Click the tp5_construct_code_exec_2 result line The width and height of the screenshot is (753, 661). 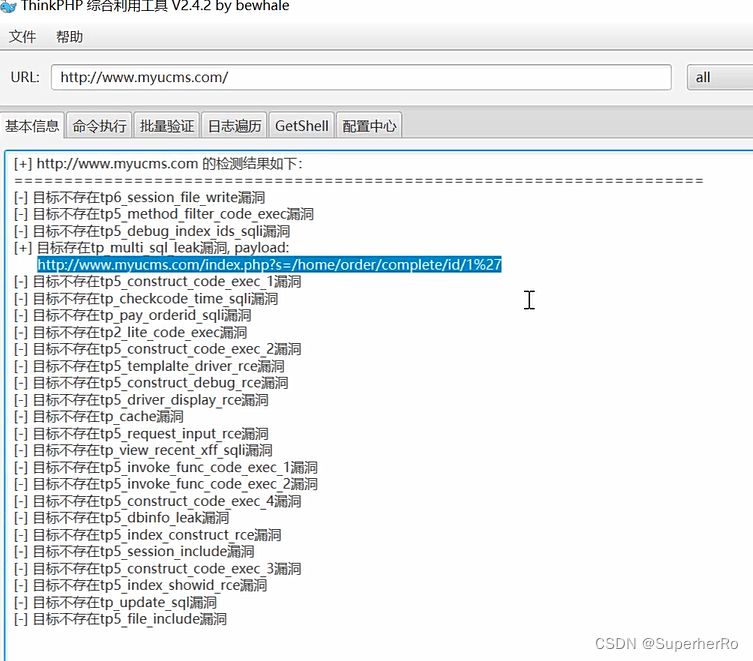tap(158, 349)
